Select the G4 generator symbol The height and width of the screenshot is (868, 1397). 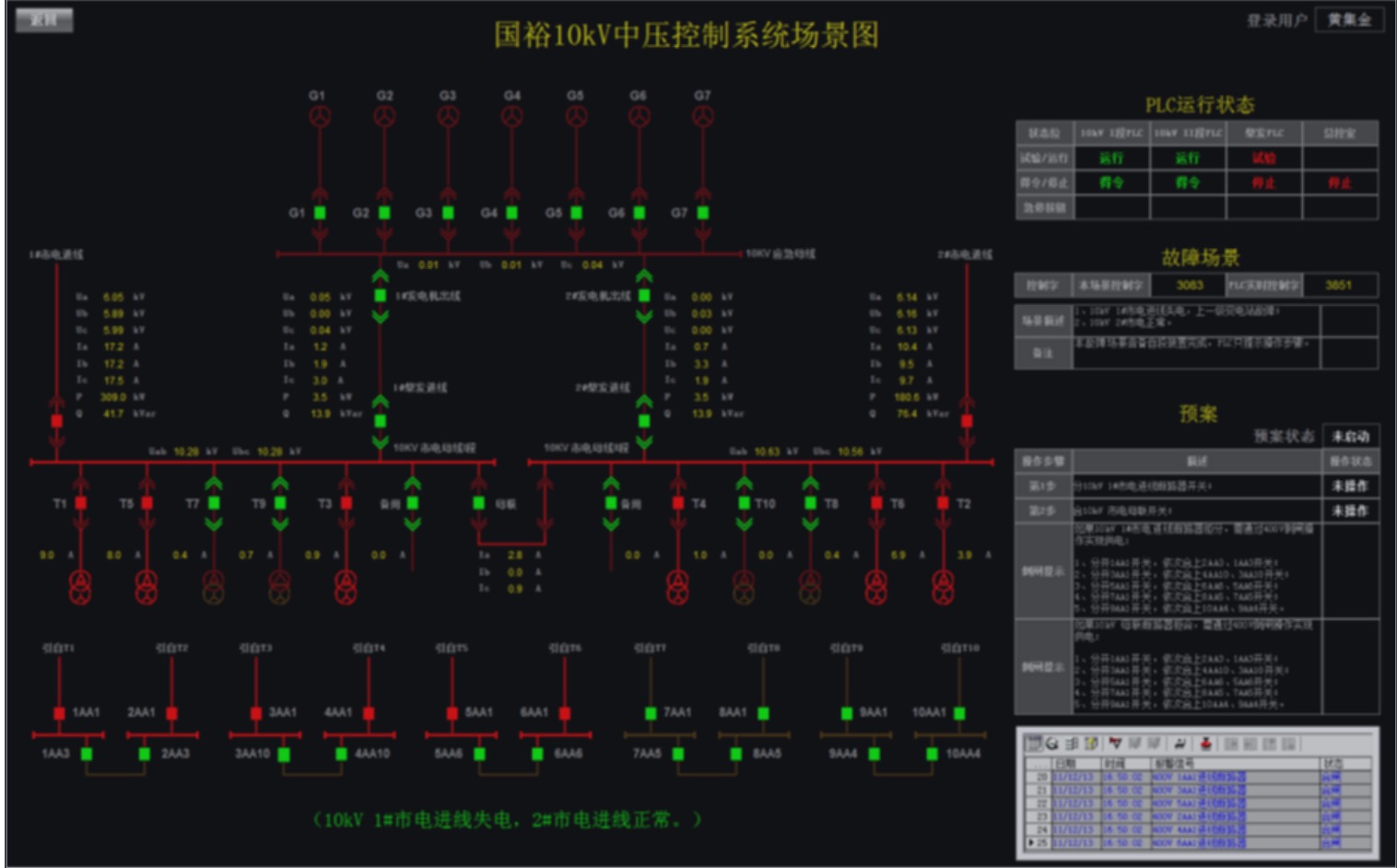[511, 117]
